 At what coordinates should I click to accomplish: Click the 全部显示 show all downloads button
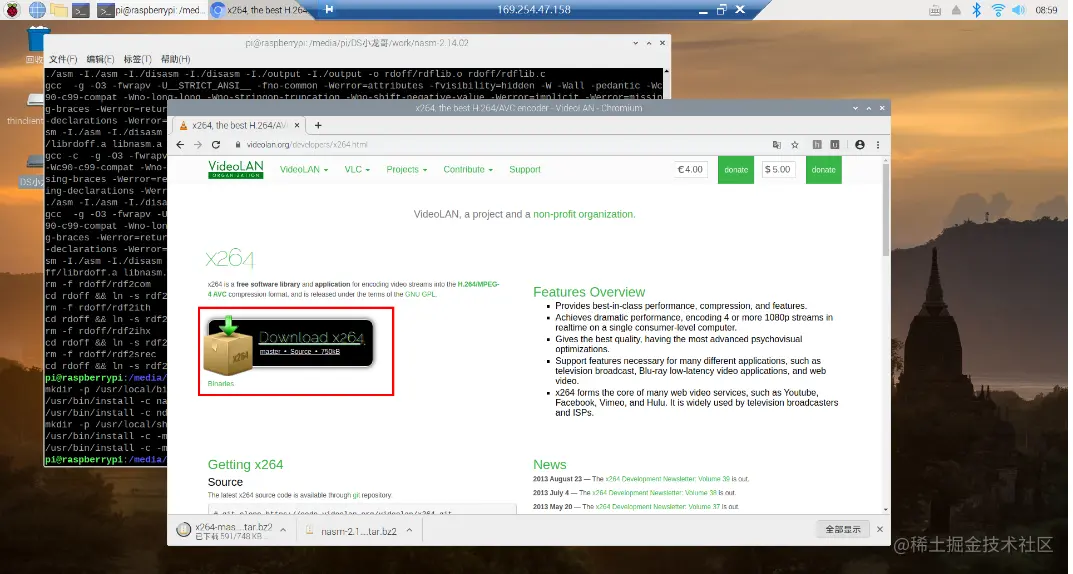[842, 530]
